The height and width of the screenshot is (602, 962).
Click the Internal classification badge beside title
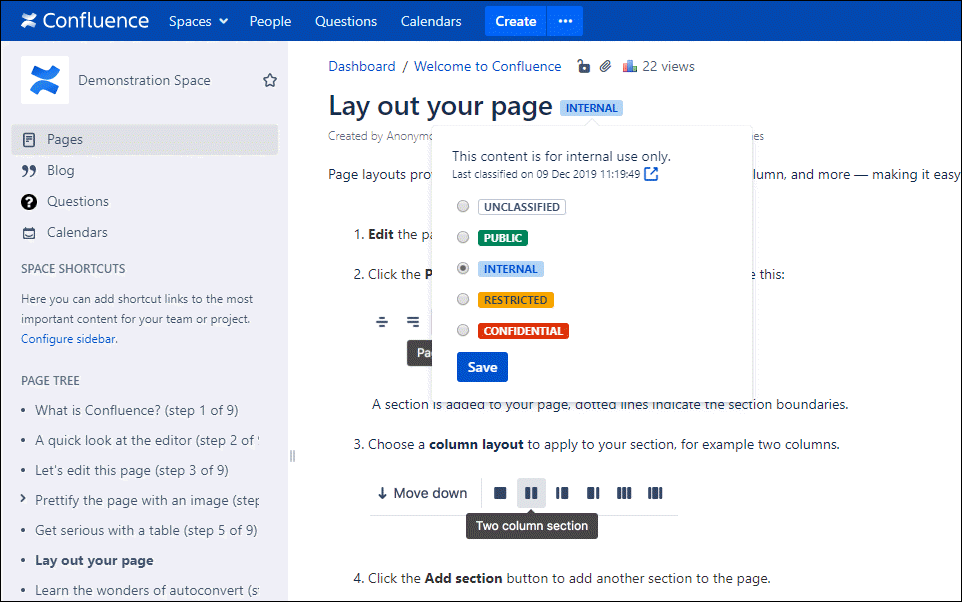[x=591, y=108]
